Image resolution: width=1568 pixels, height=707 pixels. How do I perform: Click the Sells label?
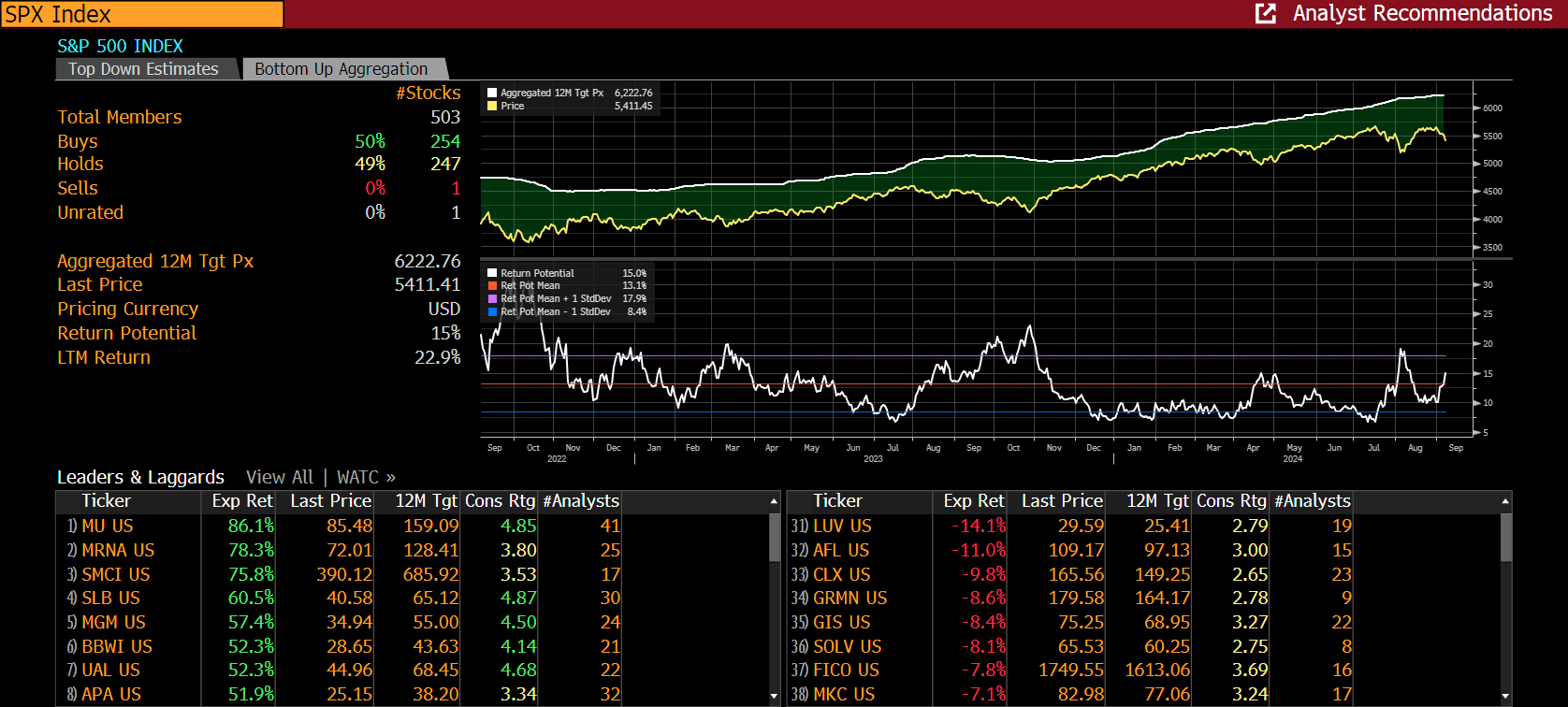(x=78, y=189)
